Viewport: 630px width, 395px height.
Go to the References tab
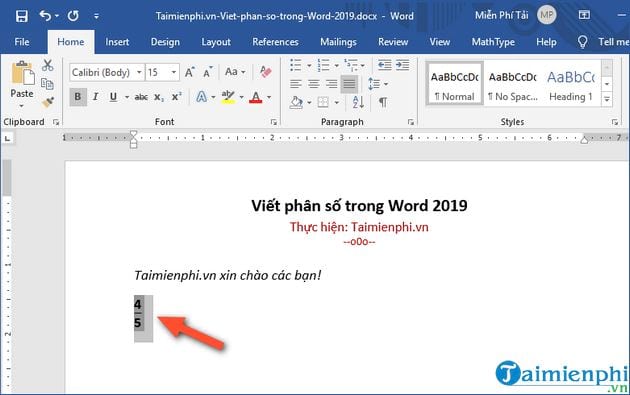(275, 42)
